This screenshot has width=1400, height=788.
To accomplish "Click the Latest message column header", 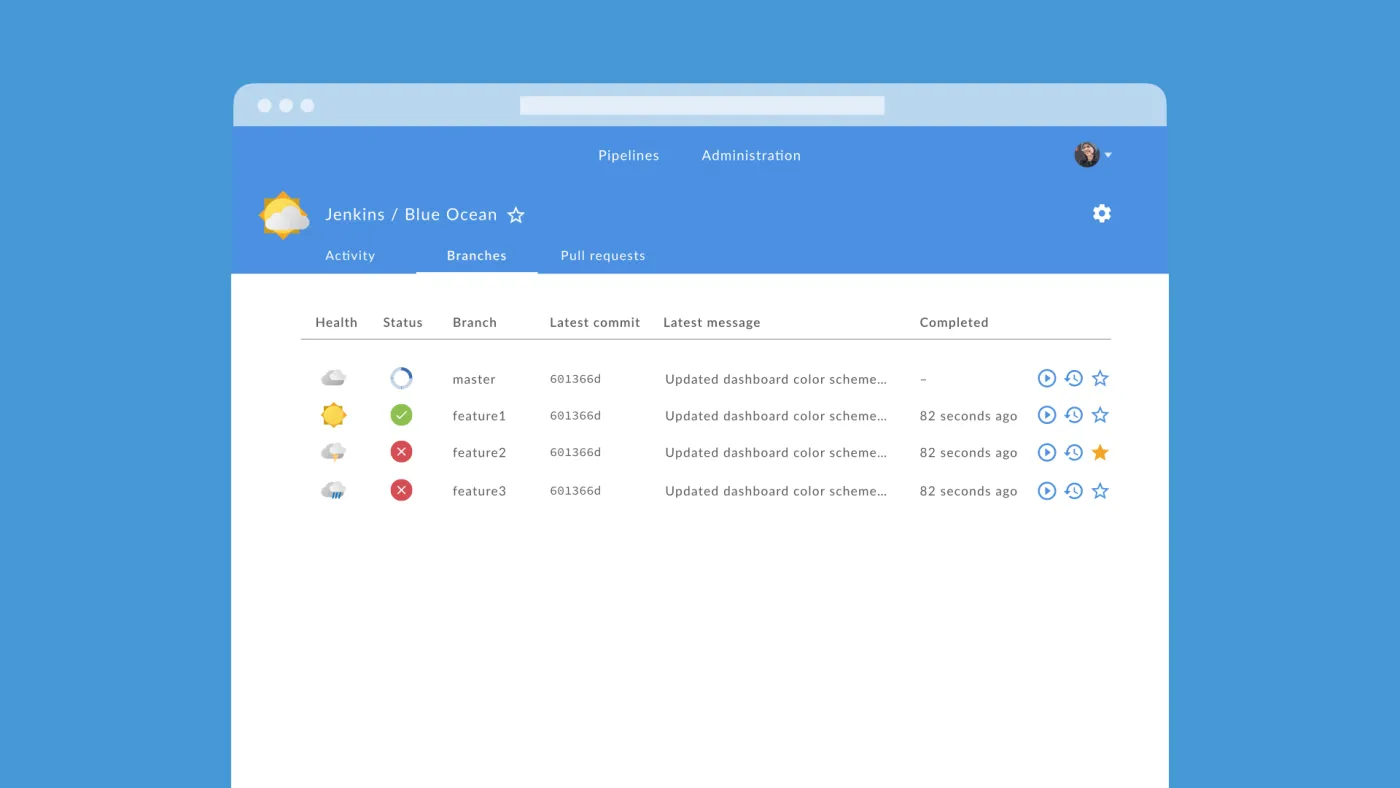I will click(712, 323).
